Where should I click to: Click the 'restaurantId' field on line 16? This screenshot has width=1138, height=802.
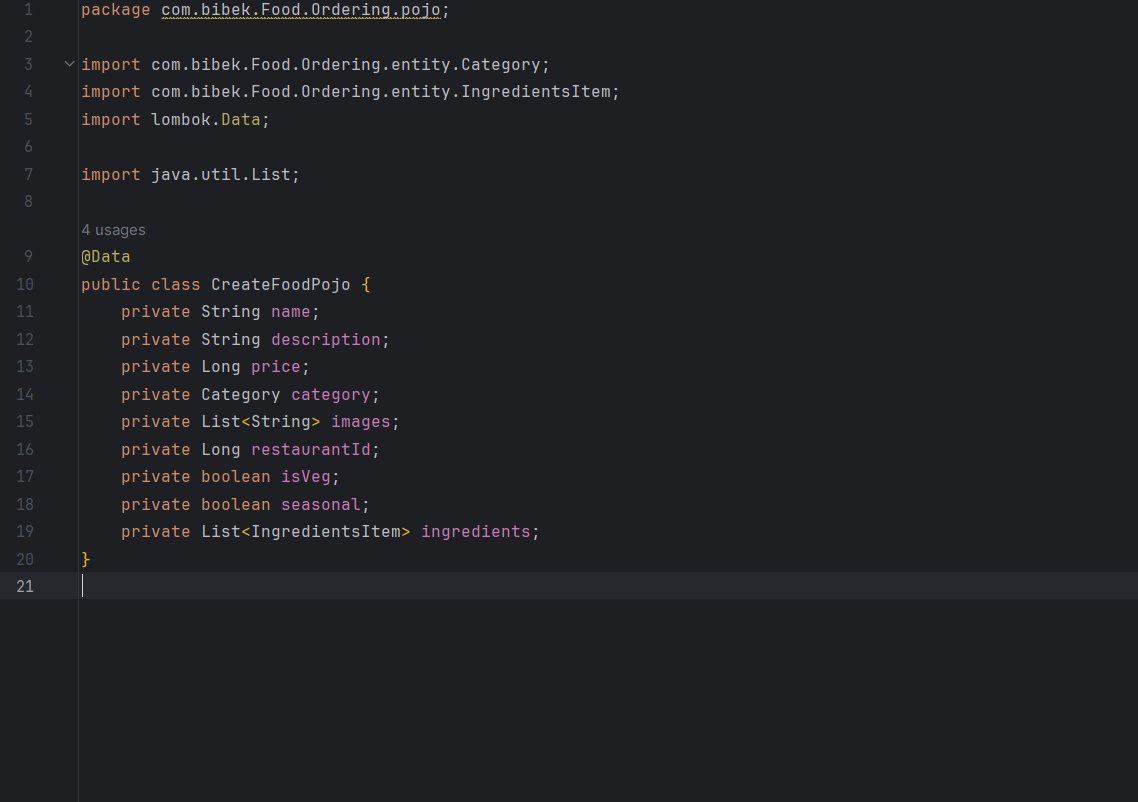(311, 450)
